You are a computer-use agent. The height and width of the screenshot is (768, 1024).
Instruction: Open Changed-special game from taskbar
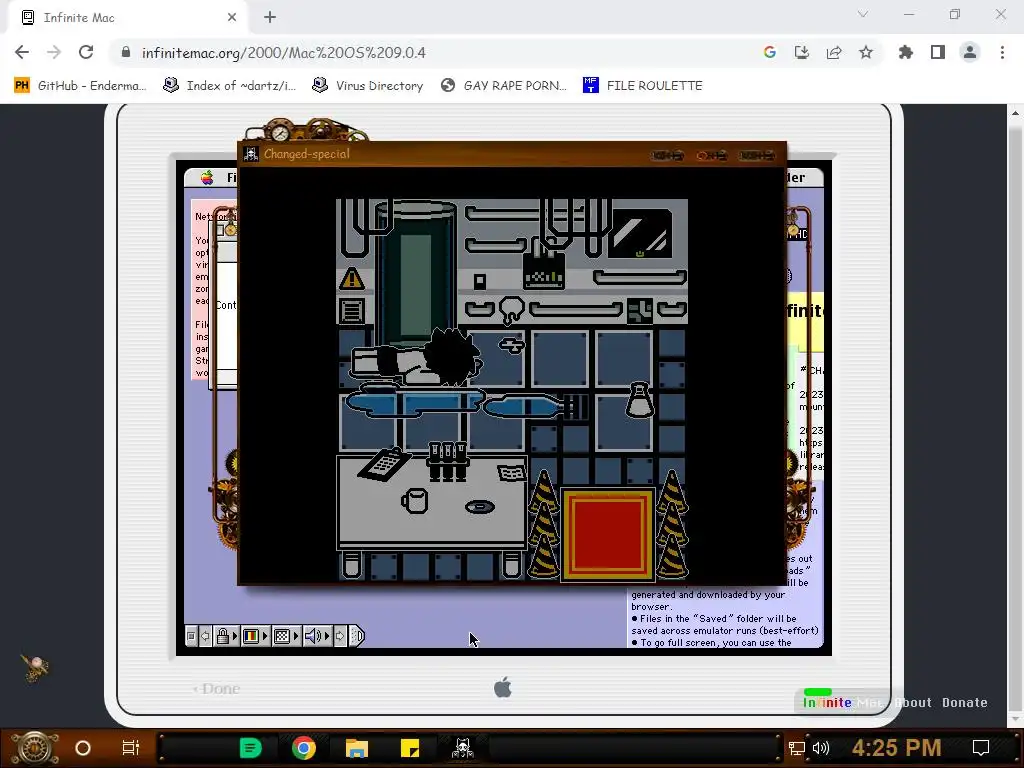(x=463, y=748)
